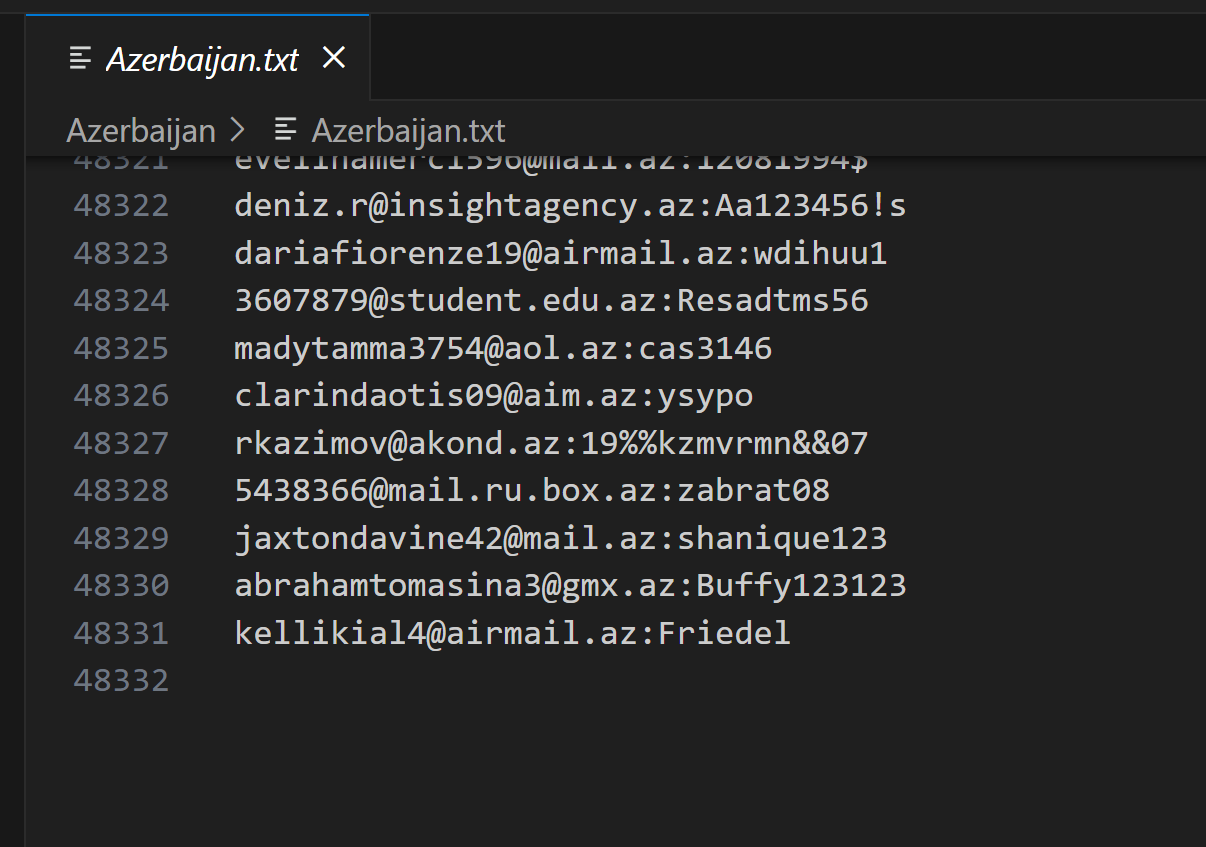Click the last line number 48332
This screenshot has height=847, width=1206.
[121, 681]
